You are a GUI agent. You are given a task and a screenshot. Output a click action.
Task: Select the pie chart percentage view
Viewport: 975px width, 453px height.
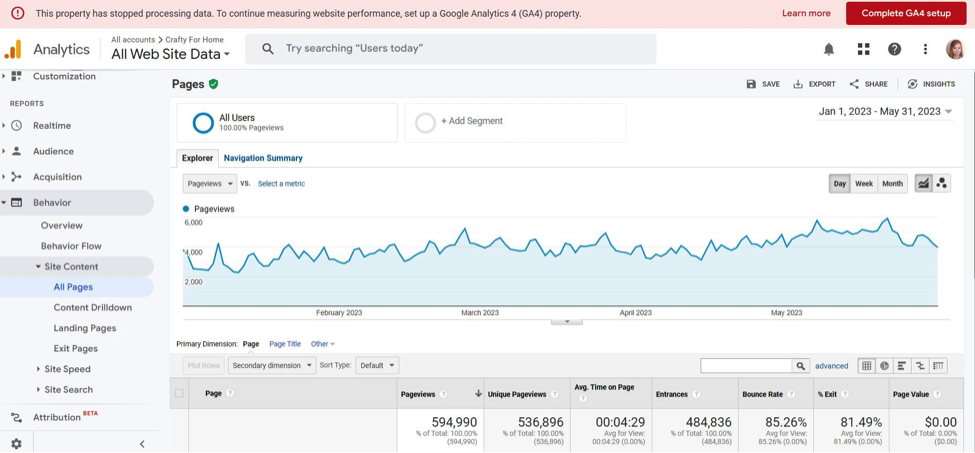[884, 366]
